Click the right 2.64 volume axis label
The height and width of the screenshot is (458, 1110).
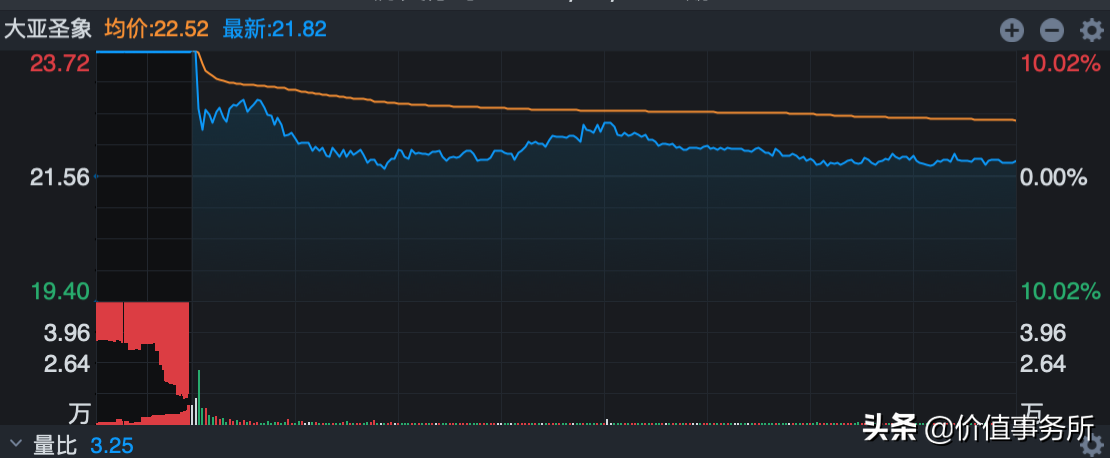pos(1043,365)
